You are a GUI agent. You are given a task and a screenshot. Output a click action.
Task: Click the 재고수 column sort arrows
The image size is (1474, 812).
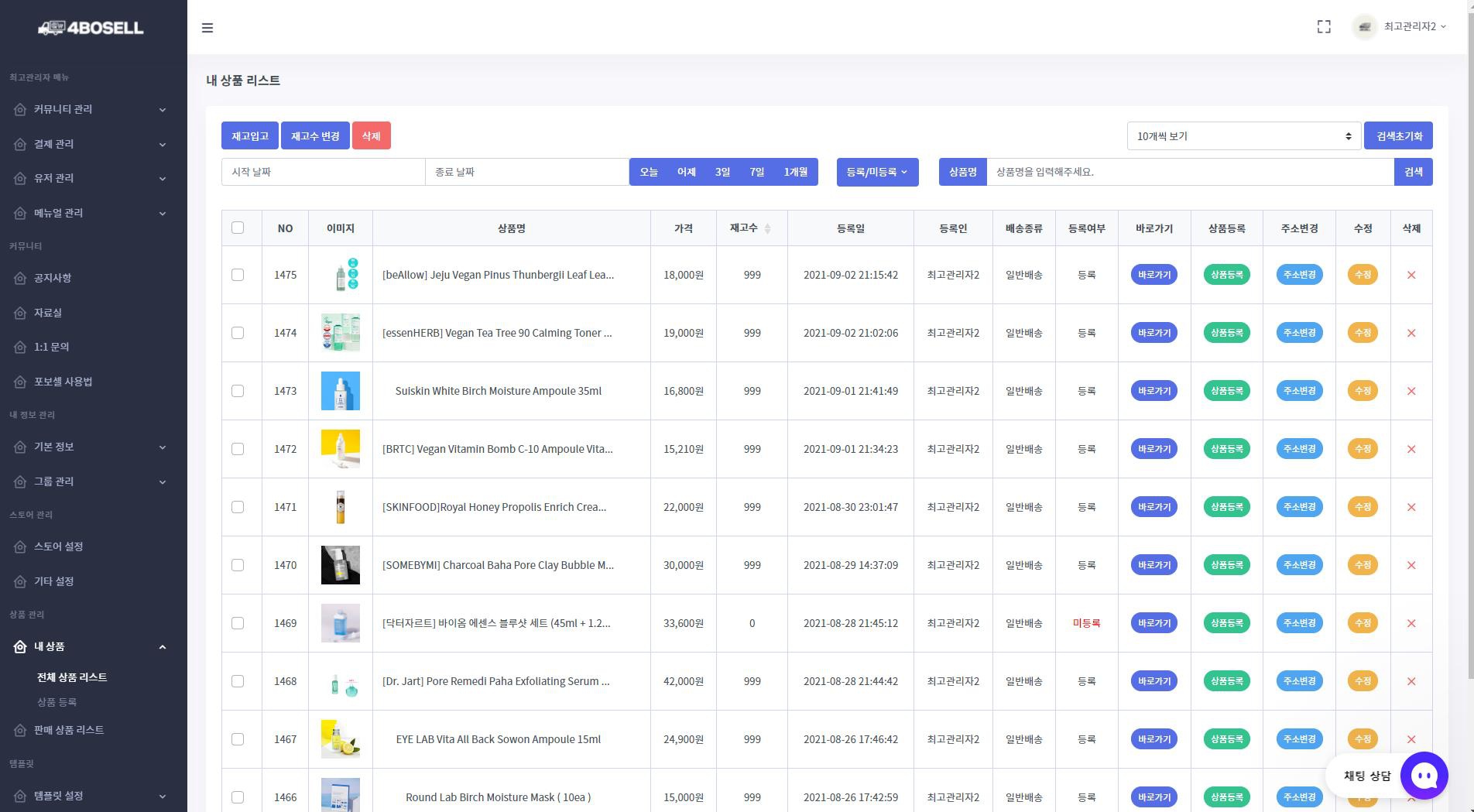[x=767, y=228]
